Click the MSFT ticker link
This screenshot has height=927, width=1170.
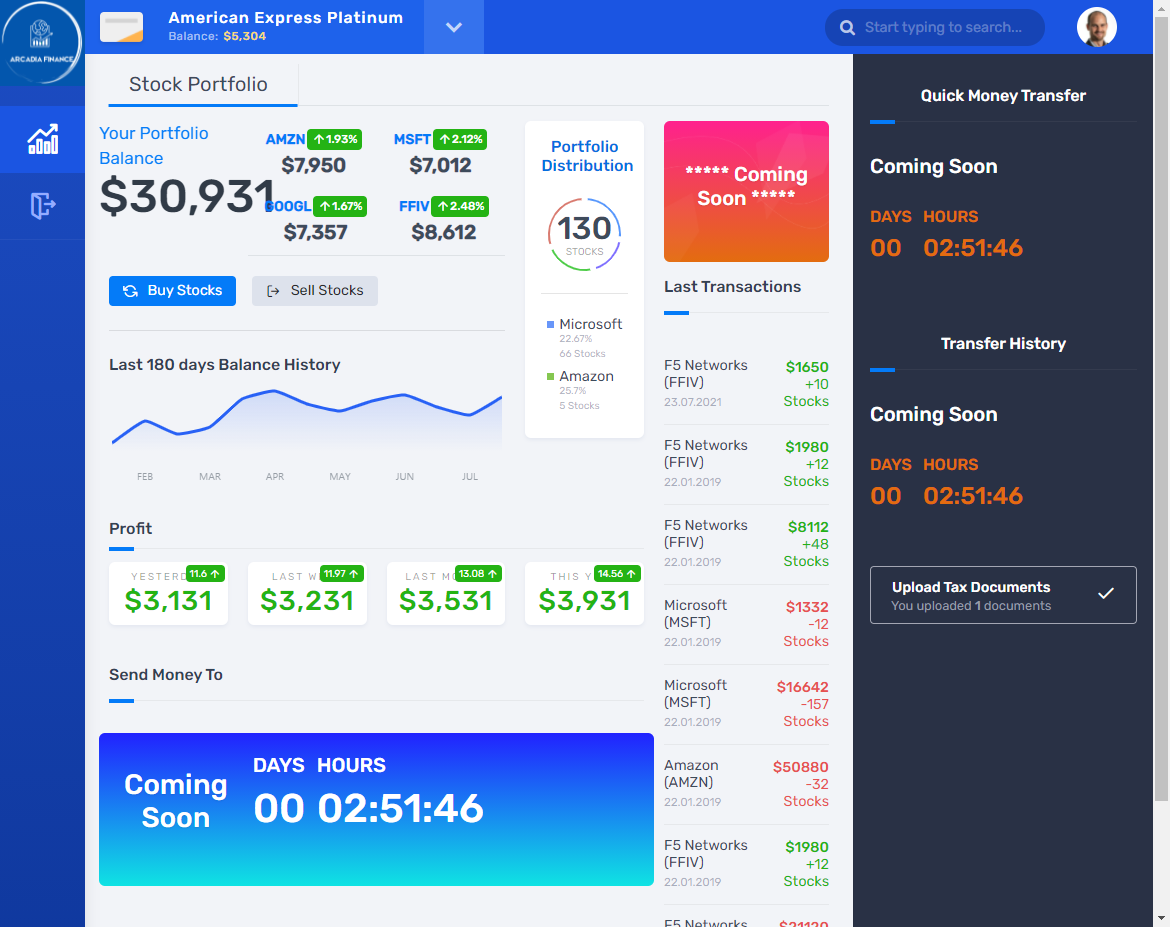coord(412,140)
